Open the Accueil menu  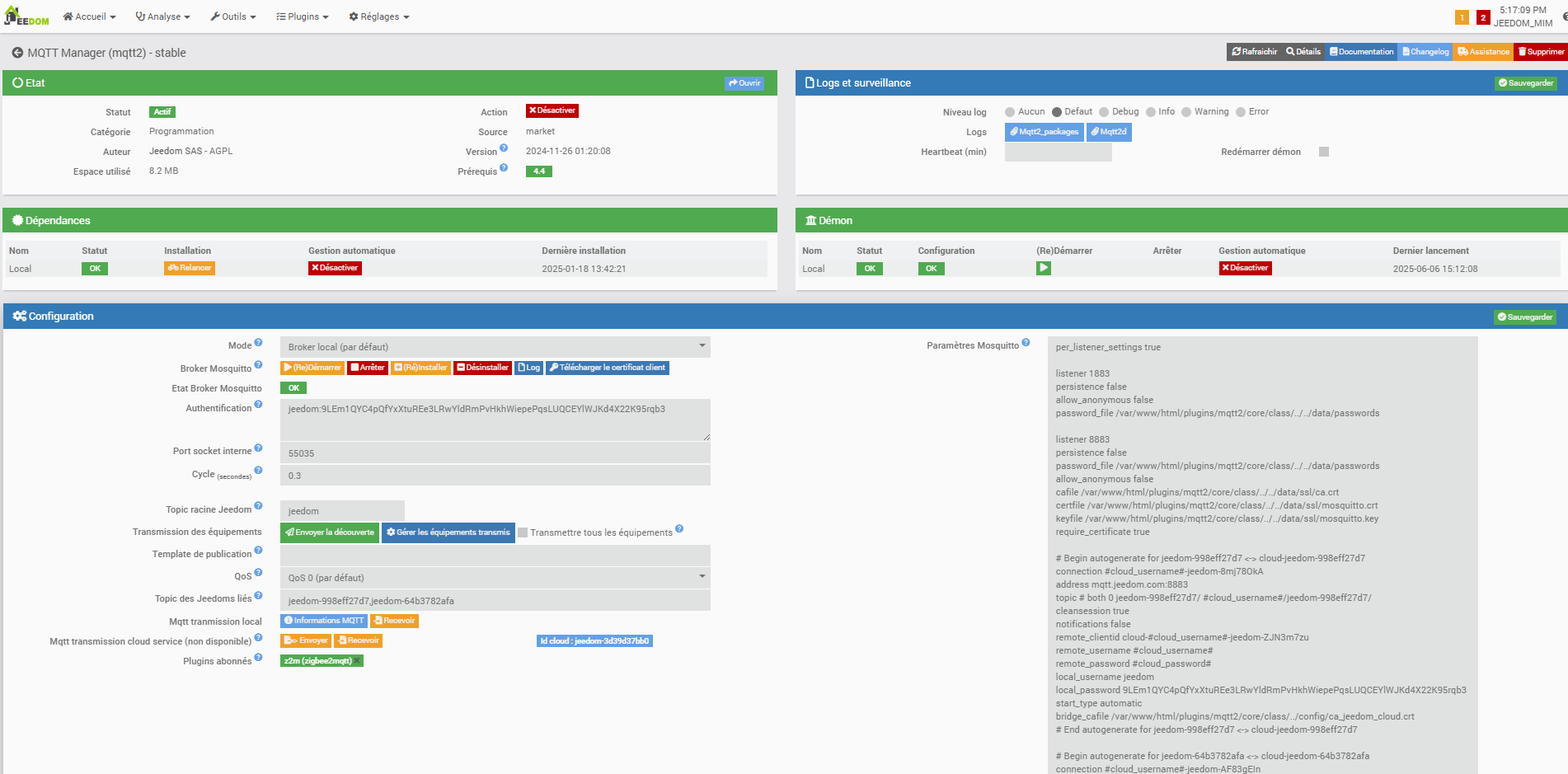coord(89,16)
